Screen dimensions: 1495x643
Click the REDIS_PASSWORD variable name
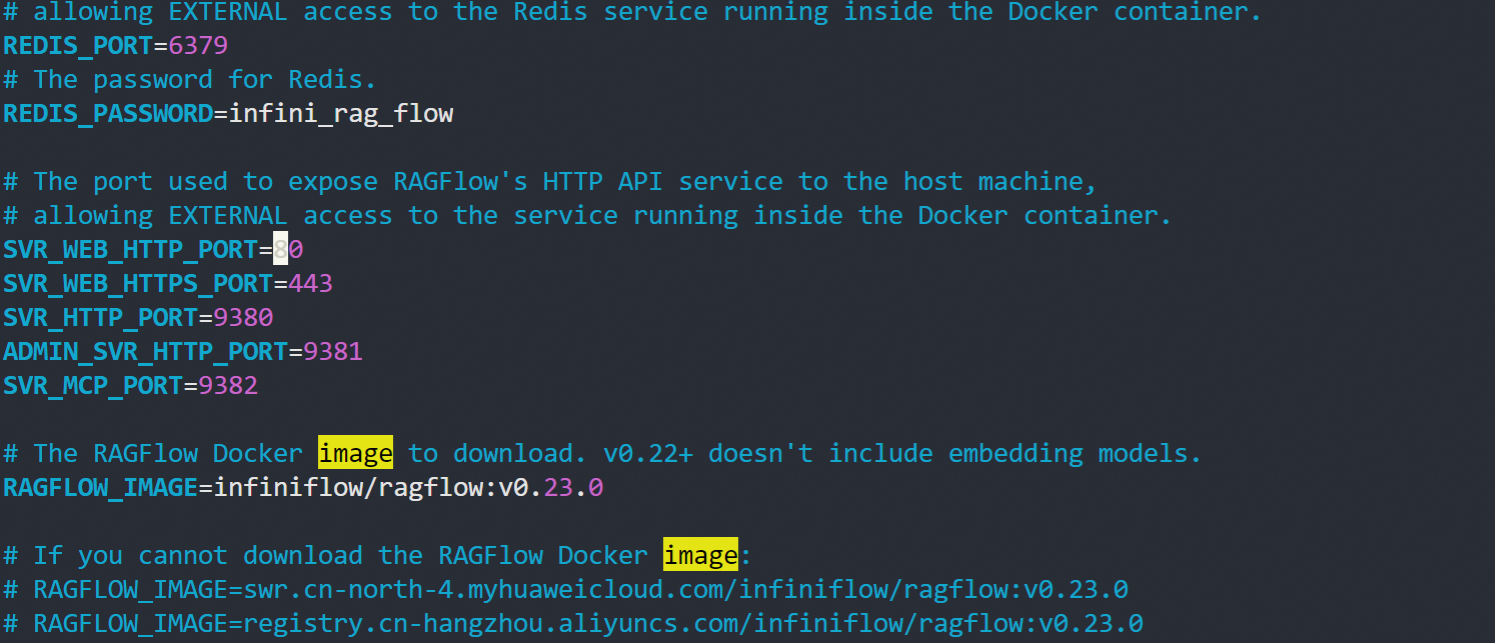pyautogui.click(x=108, y=114)
